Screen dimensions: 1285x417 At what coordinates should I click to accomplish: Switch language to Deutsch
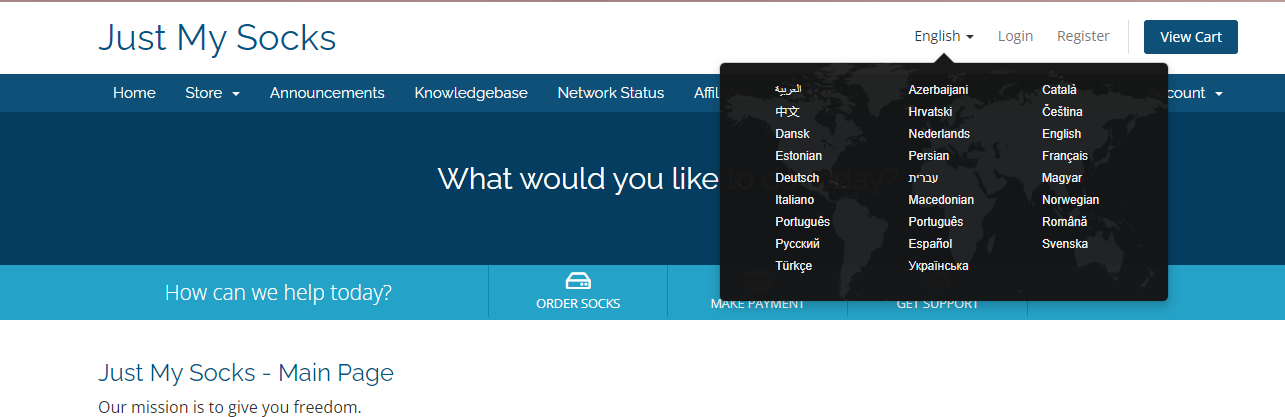click(797, 178)
